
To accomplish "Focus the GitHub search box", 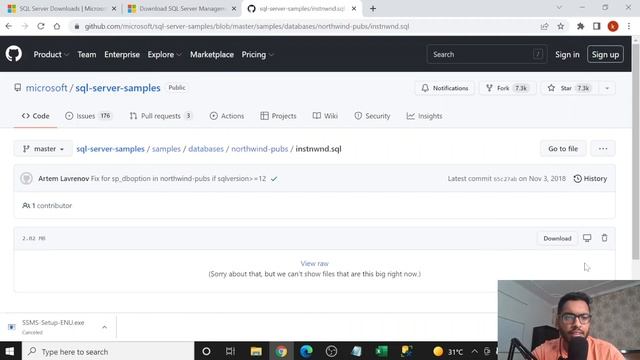I will [x=487, y=54].
